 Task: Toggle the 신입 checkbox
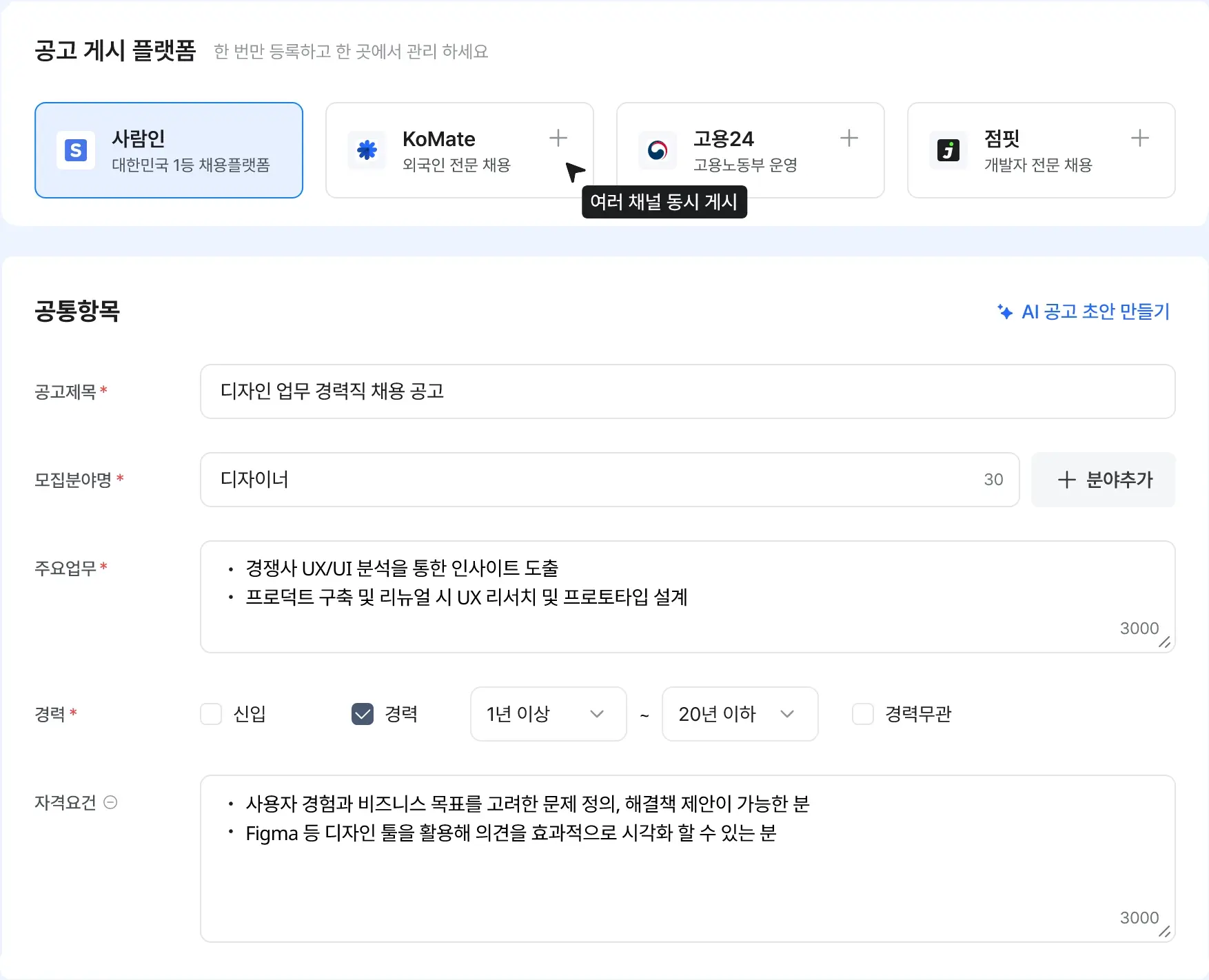211,714
